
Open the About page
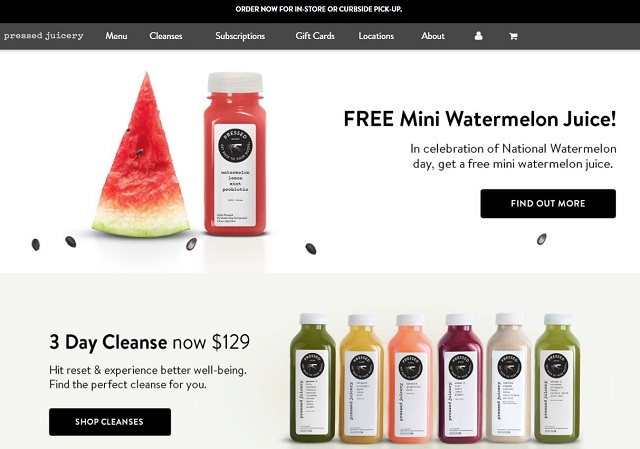433,36
